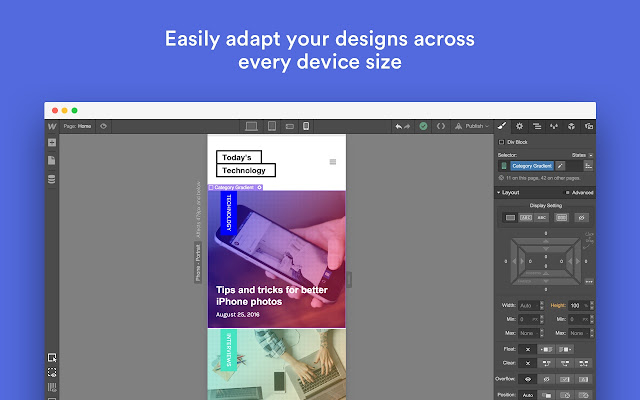The width and height of the screenshot is (640, 400).
Task: Increment the Width value stepper
Action: click(x=542, y=303)
